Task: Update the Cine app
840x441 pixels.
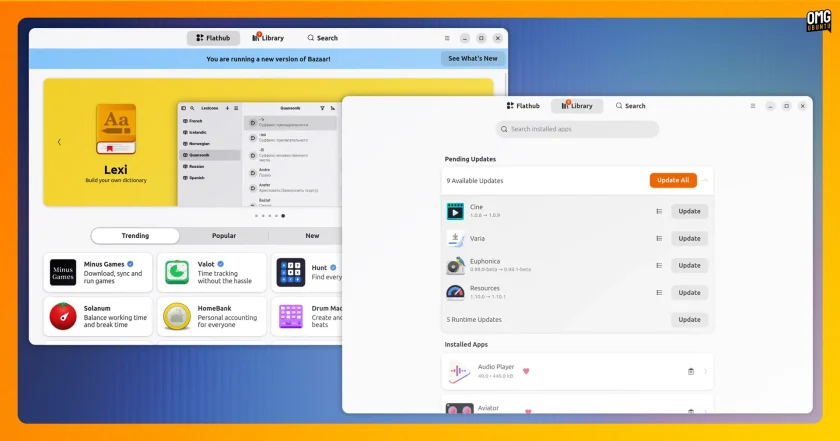Action: pos(689,212)
